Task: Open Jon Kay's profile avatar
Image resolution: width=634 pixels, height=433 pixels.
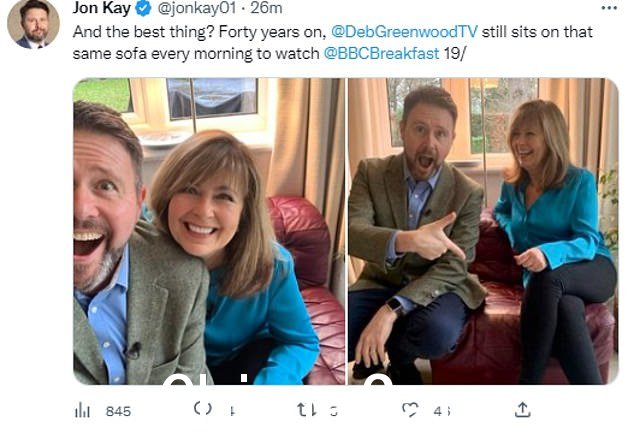Action: (33, 23)
